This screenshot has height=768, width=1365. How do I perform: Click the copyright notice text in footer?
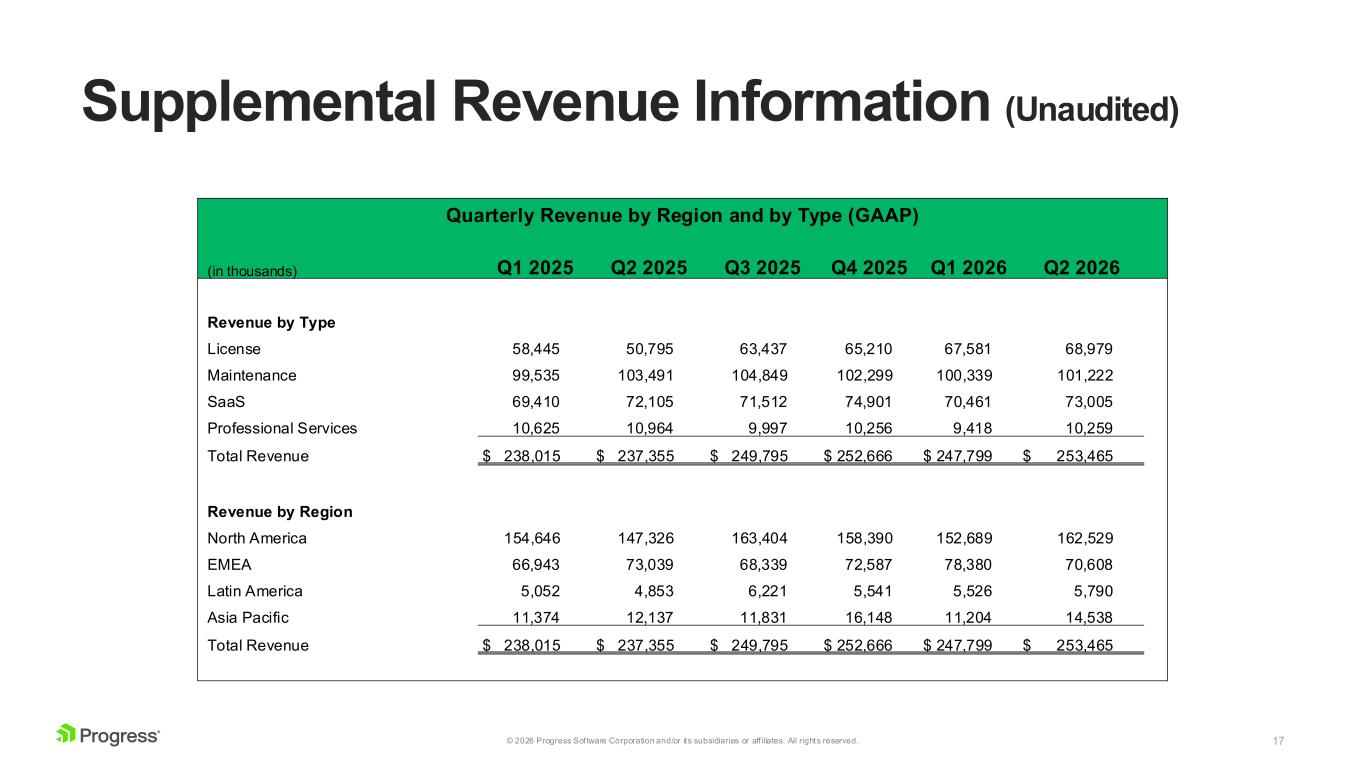(x=682, y=741)
